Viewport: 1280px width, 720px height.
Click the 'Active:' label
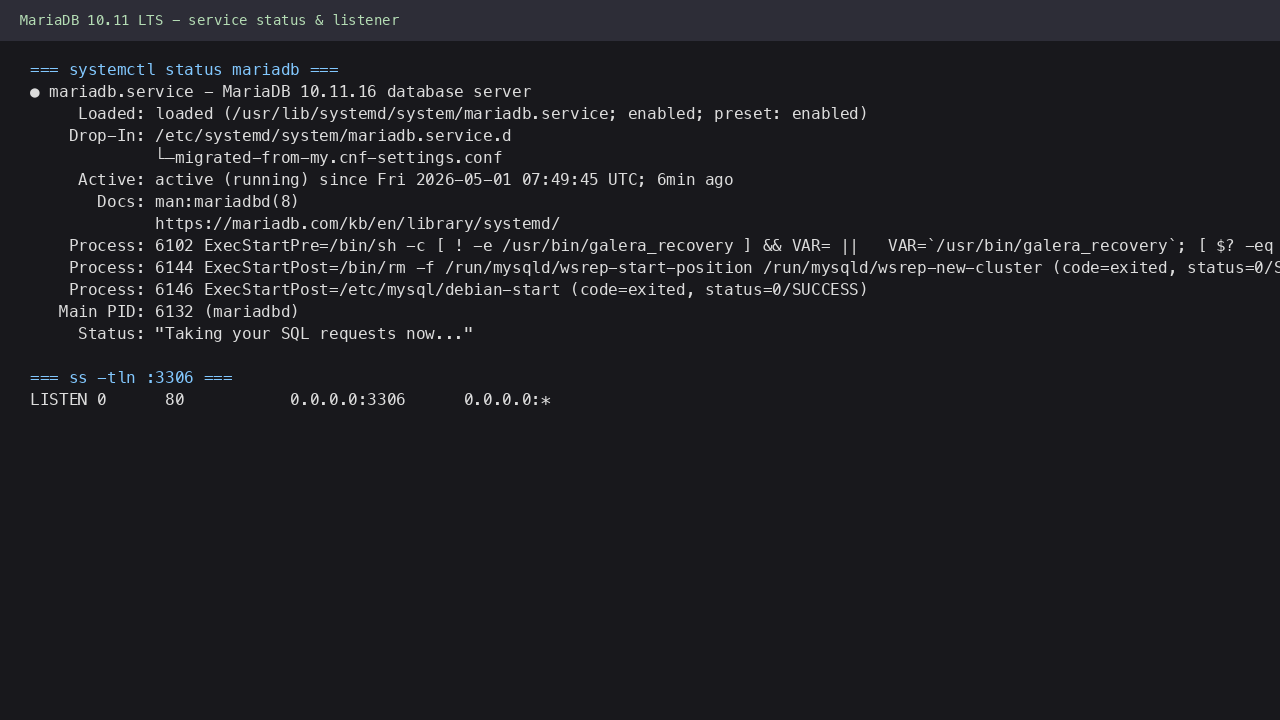pos(111,180)
